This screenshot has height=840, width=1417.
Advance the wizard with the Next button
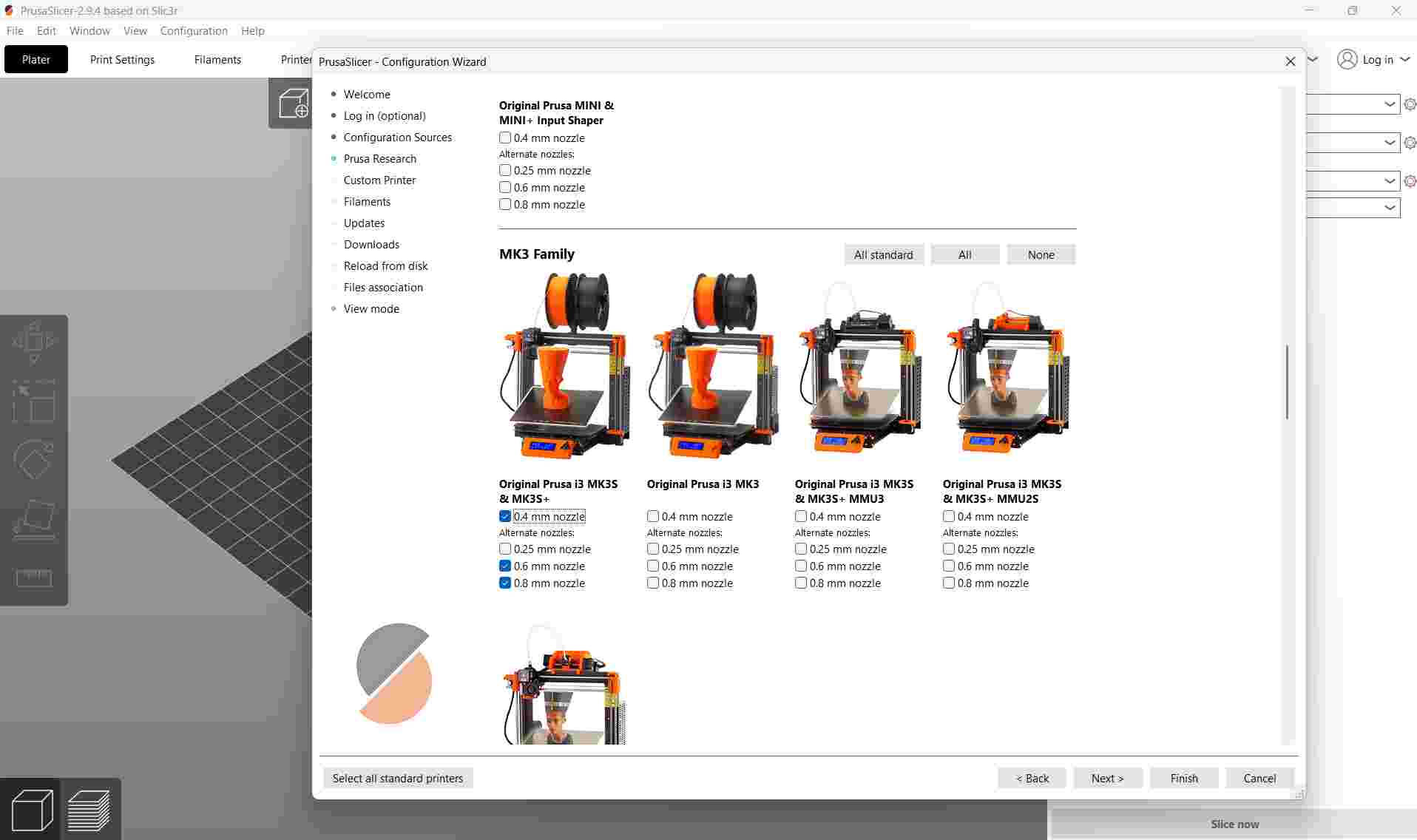[x=1108, y=778]
